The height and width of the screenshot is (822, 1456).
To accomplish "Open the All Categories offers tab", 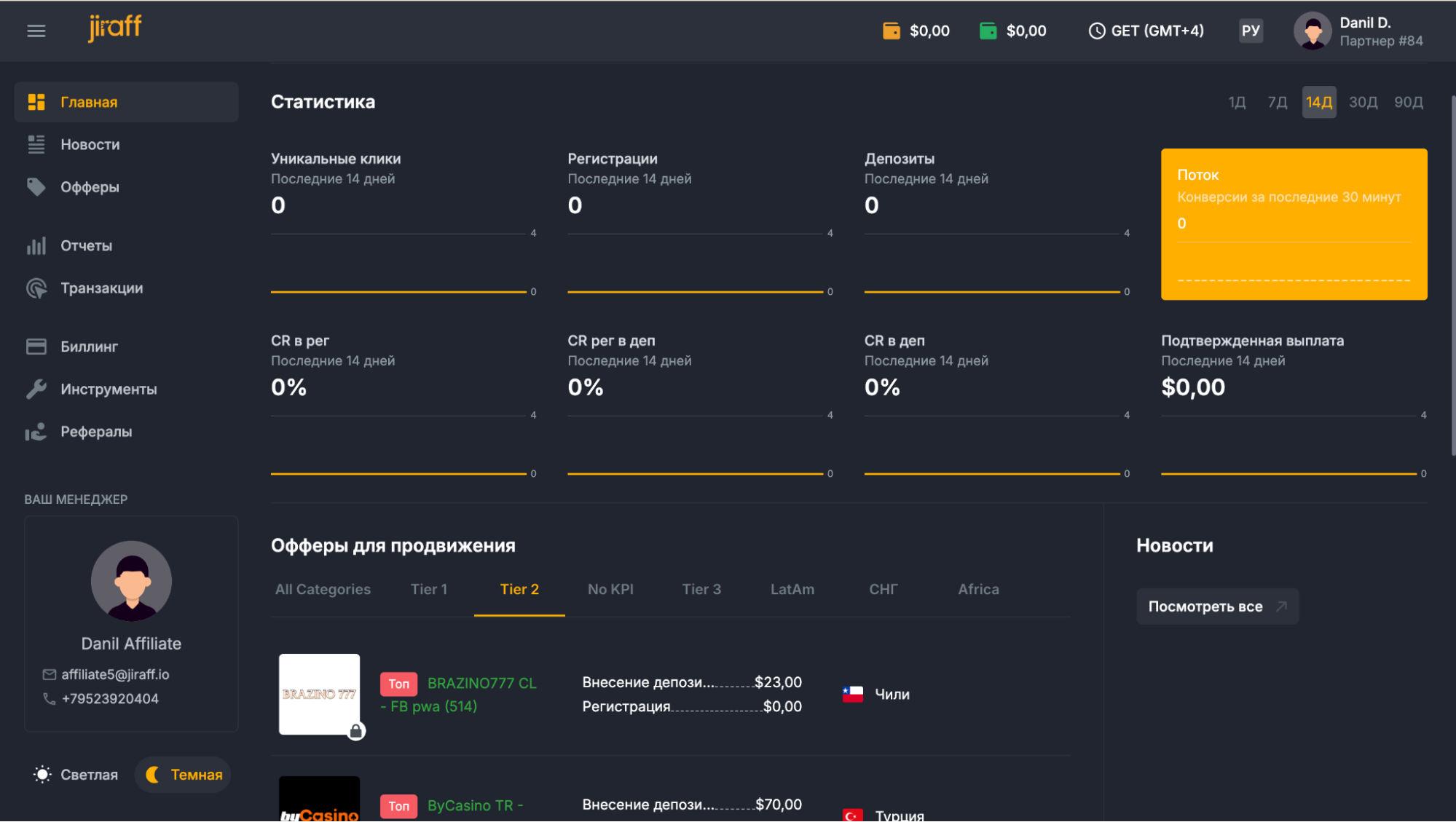I will pyautogui.click(x=323, y=590).
